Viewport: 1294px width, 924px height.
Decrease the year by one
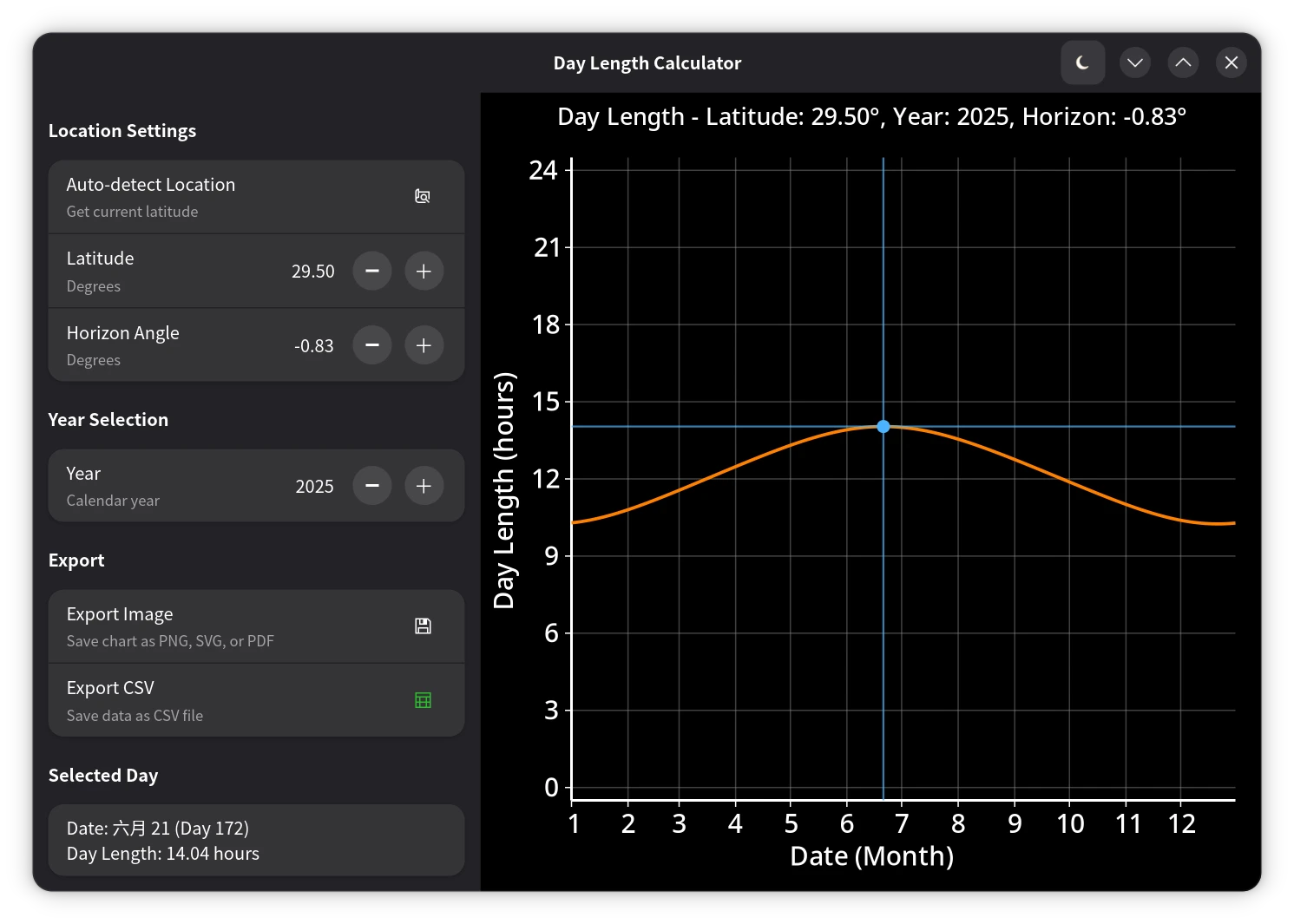click(372, 486)
